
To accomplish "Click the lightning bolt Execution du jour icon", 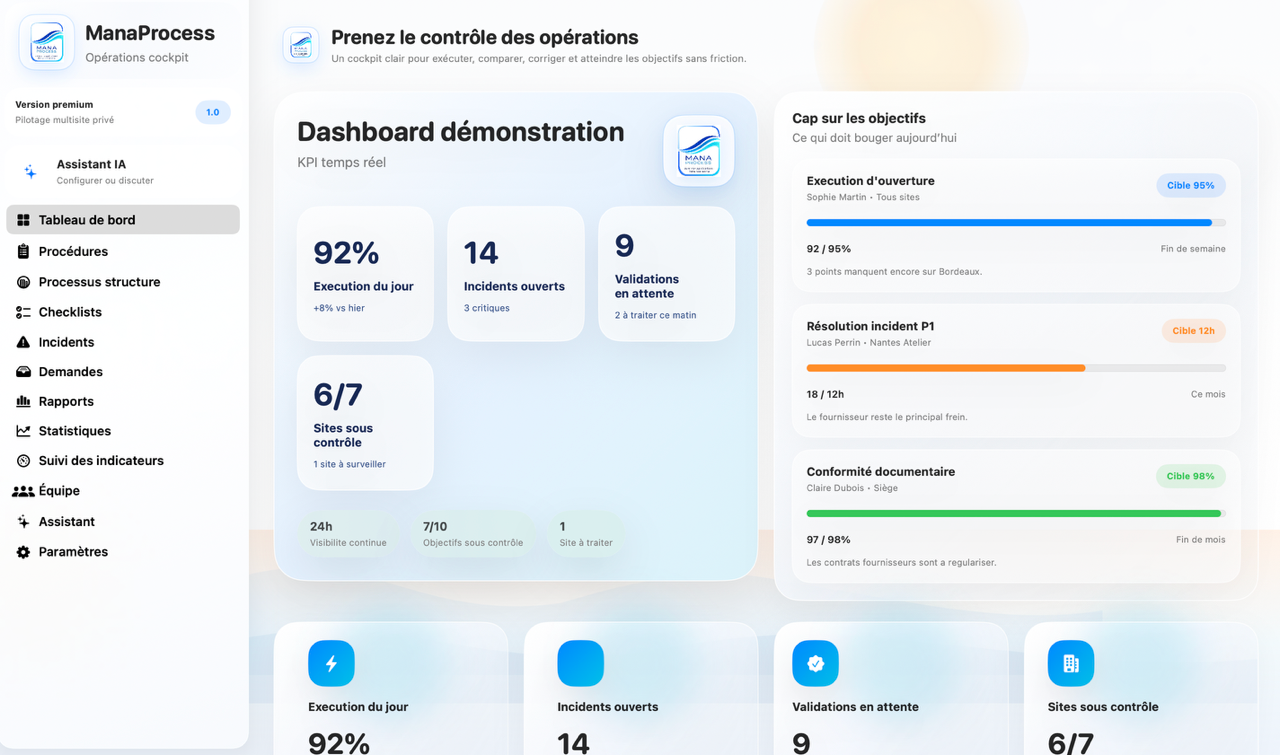I will point(331,663).
